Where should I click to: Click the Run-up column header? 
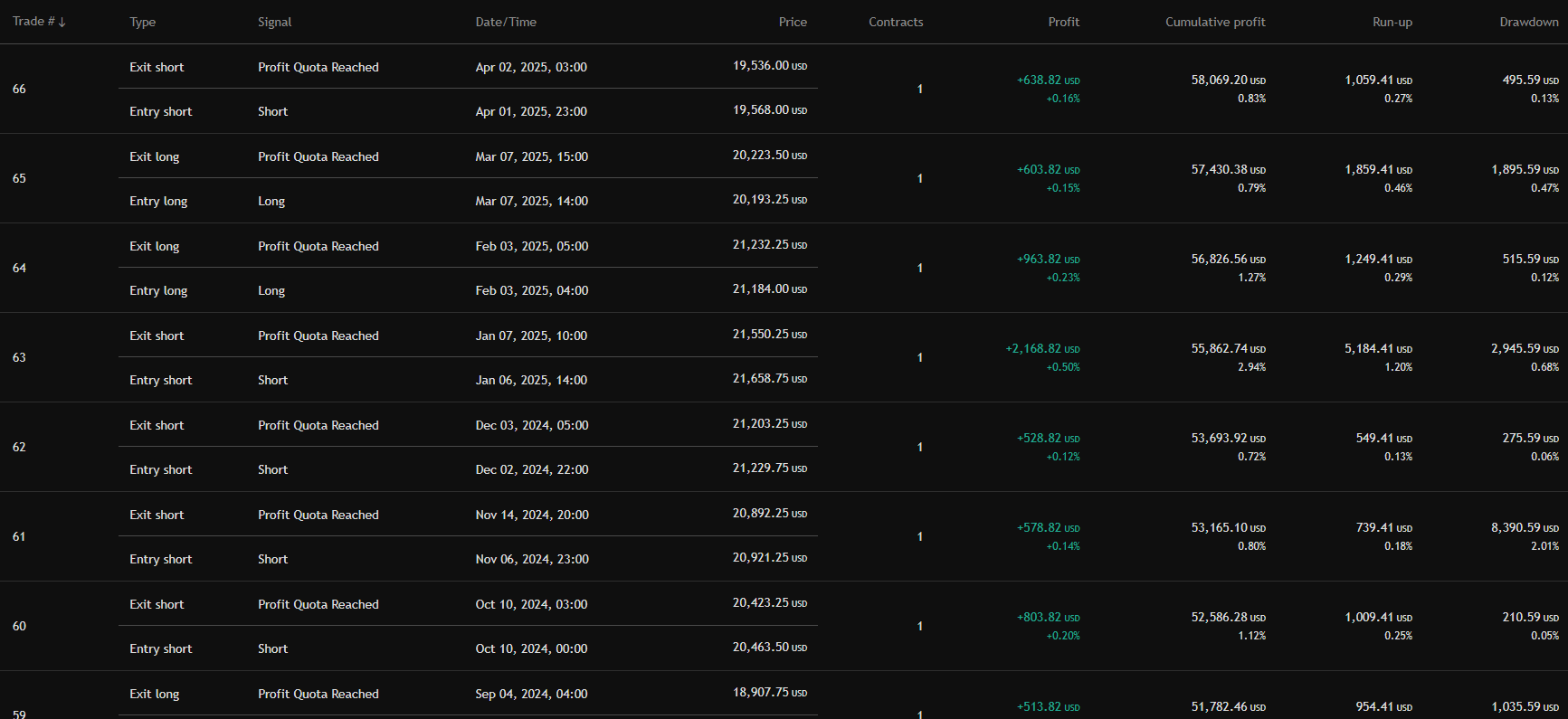click(1392, 22)
